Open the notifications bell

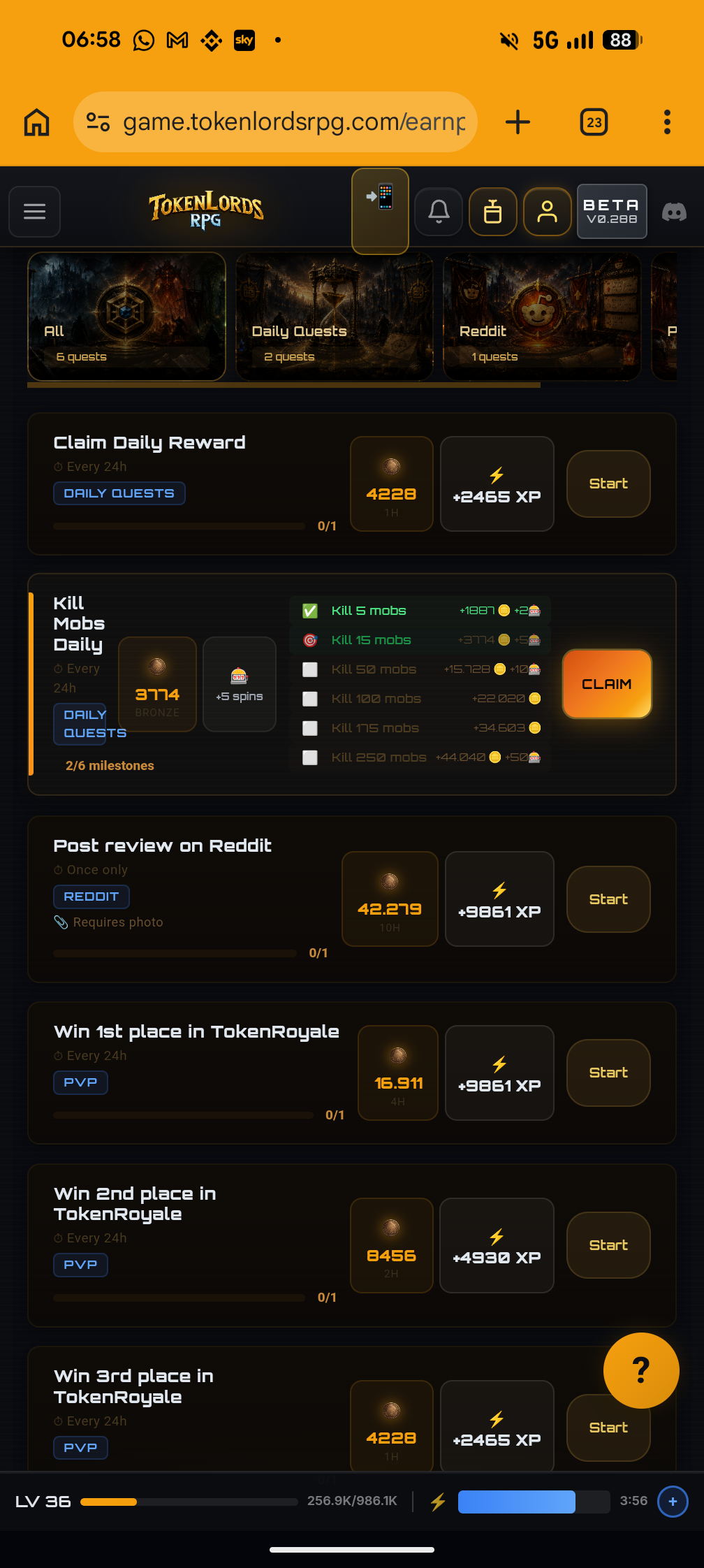click(x=439, y=211)
